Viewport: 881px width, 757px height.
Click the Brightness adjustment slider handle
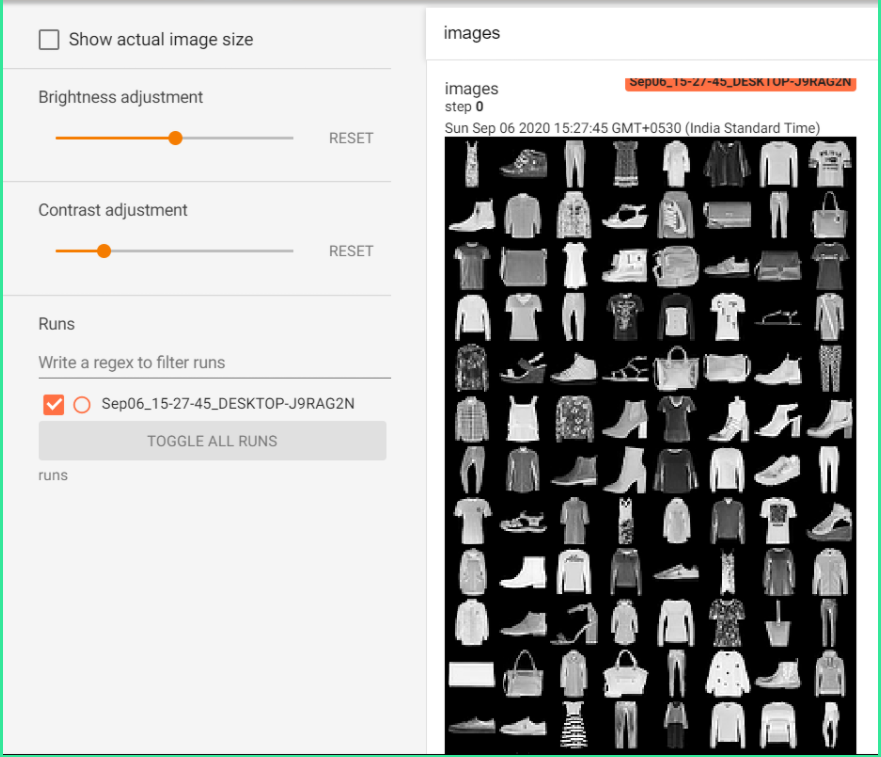(x=175, y=138)
